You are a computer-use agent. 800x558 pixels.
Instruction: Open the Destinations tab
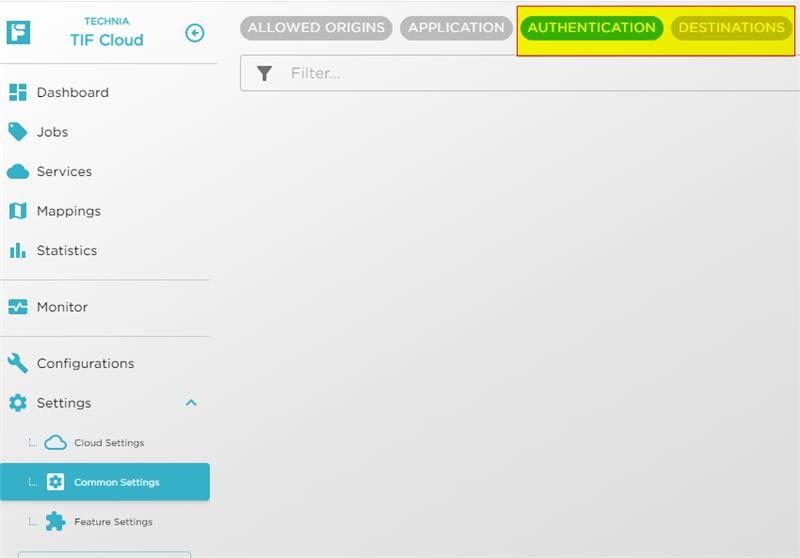click(x=731, y=28)
